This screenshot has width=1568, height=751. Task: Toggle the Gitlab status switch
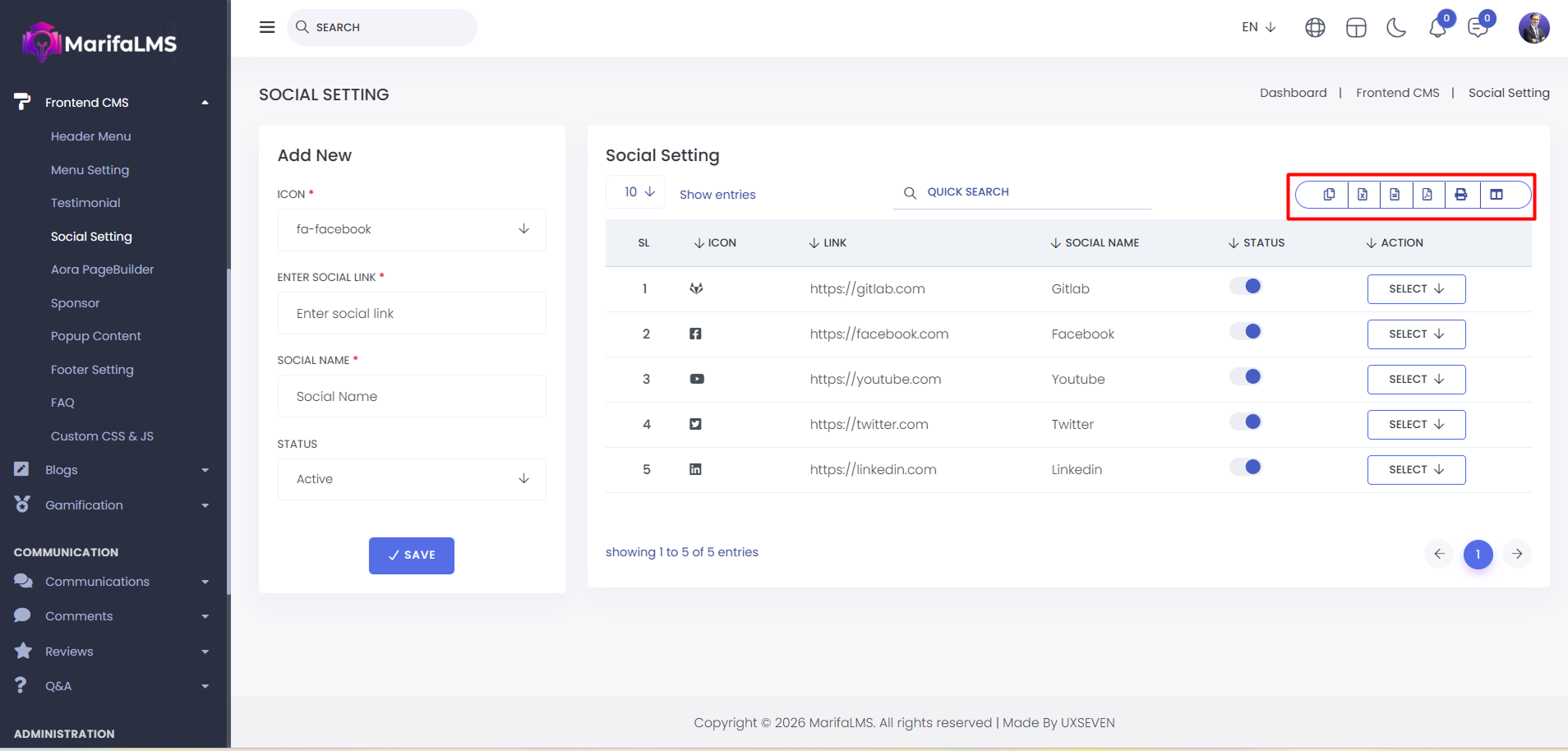click(x=1245, y=287)
